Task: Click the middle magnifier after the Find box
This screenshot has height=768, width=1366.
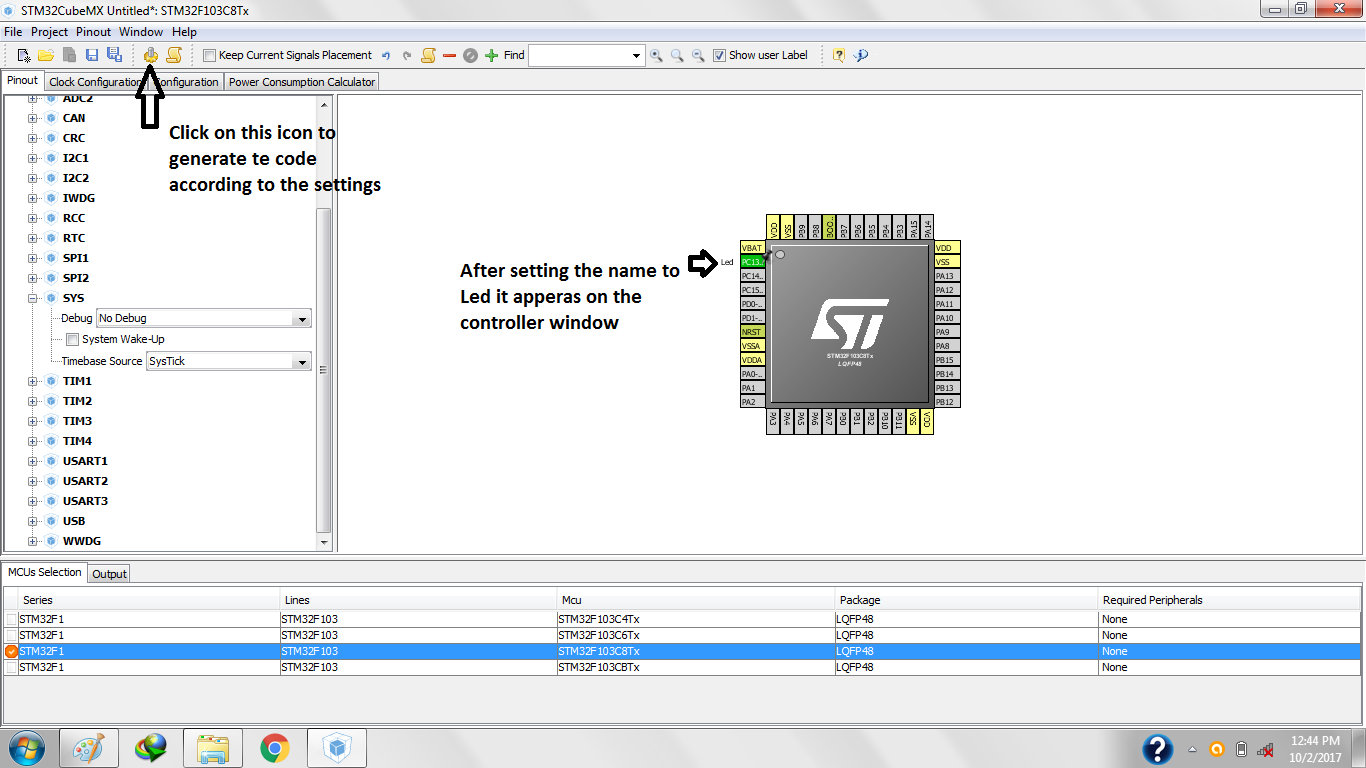Action: pos(677,55)
